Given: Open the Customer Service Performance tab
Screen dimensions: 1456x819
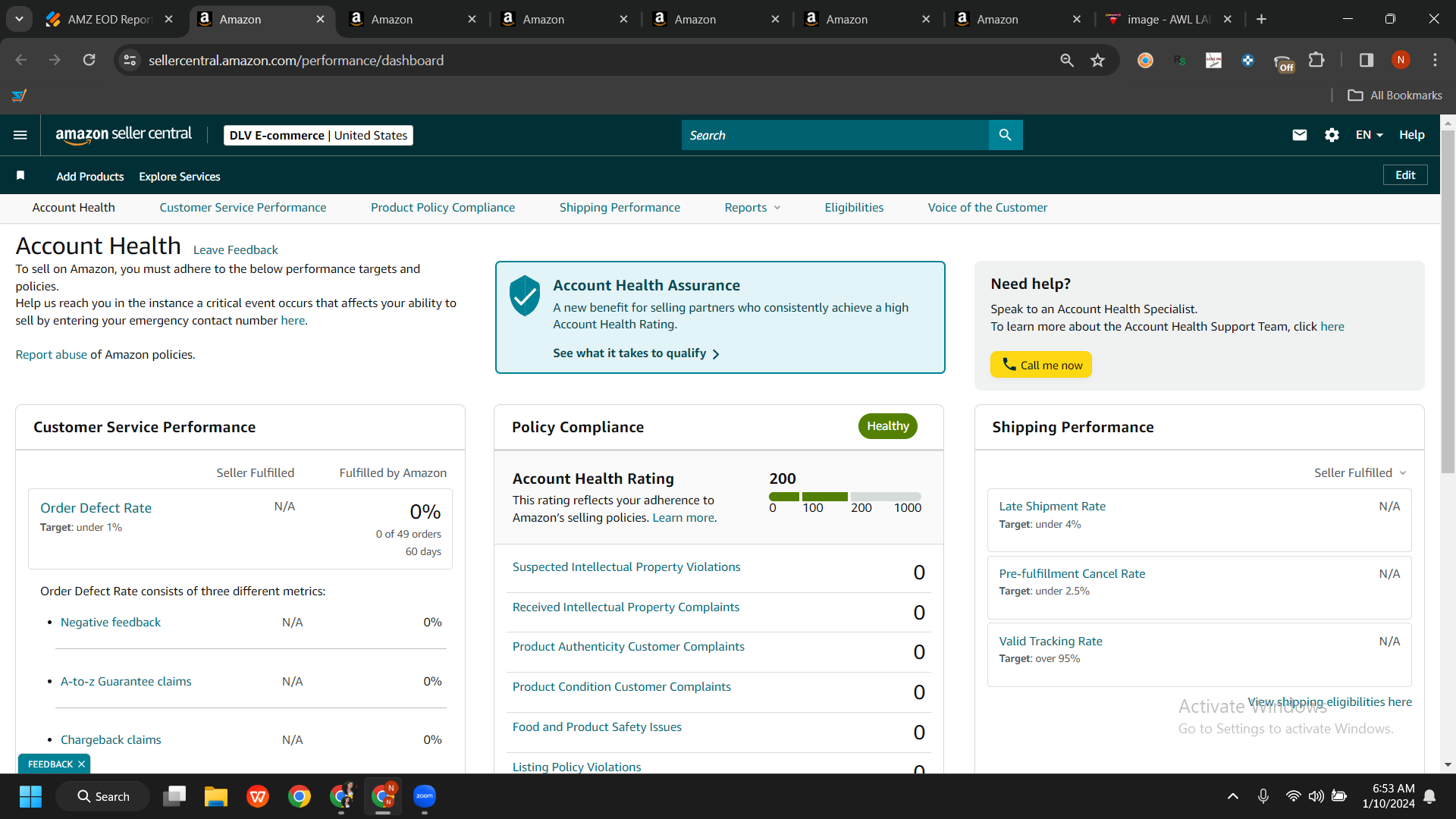Looking at the screenshot, I should point(243,208).
